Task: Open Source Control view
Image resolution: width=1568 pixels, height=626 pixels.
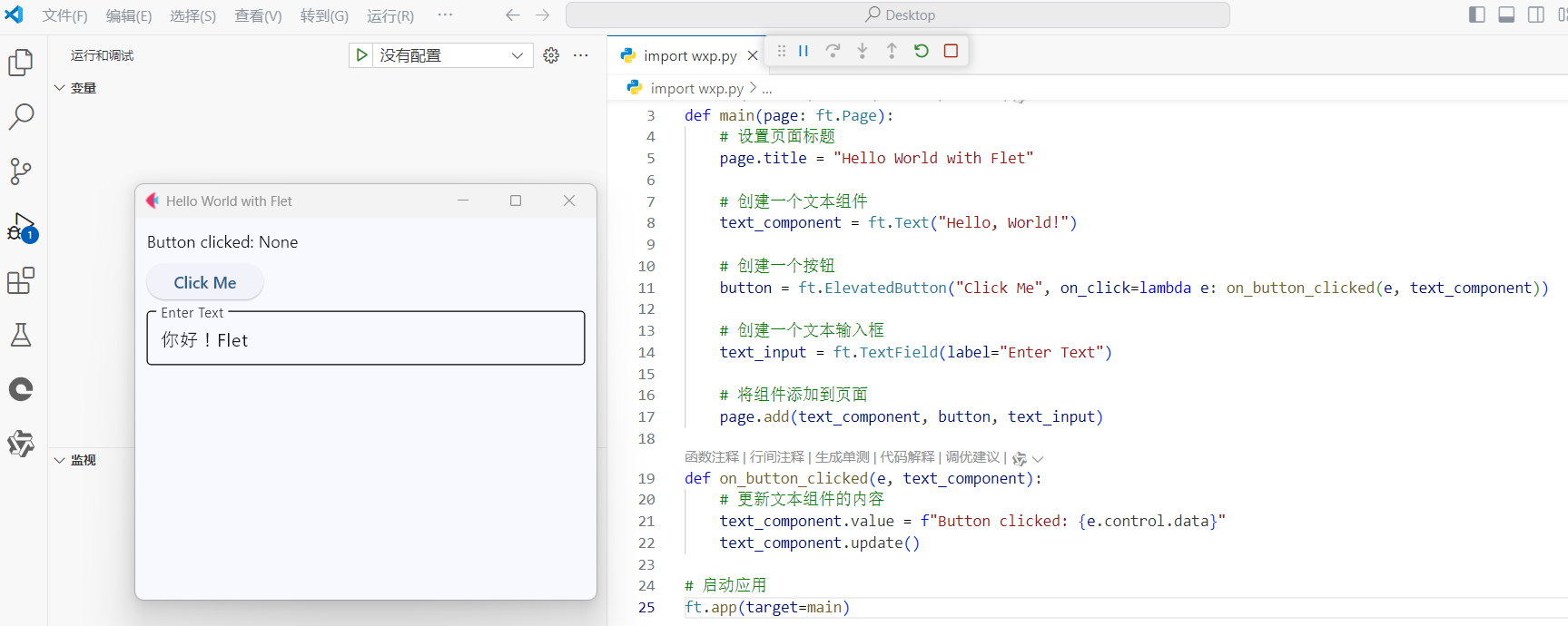Action: [21, 171]
